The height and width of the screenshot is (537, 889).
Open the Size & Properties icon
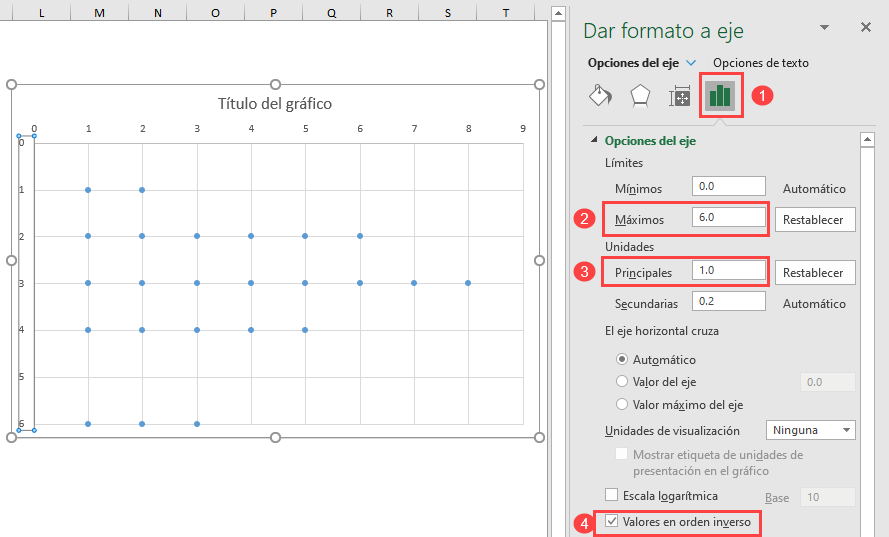click(679, 96)
